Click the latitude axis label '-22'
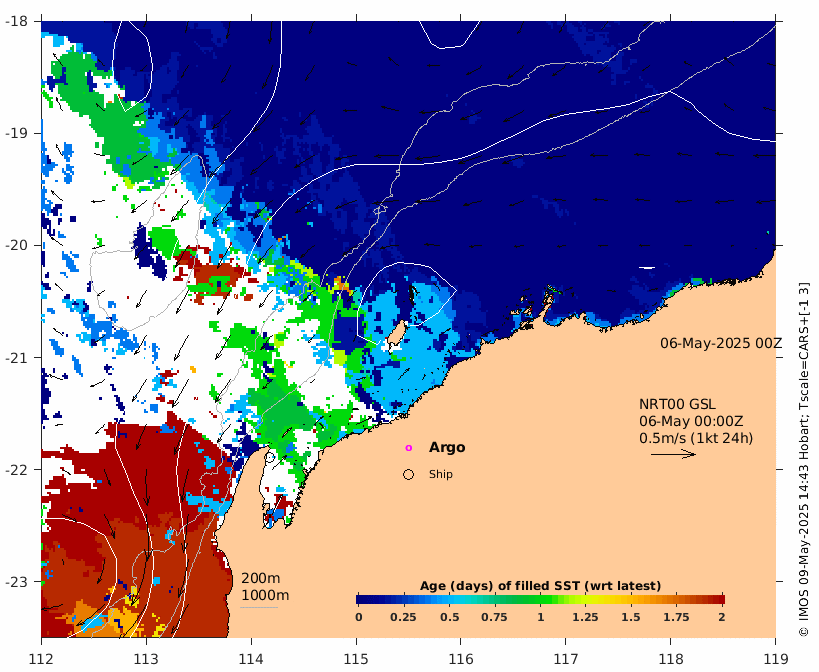The height and width of the screenshot is (672, 819). pos(17,469)
